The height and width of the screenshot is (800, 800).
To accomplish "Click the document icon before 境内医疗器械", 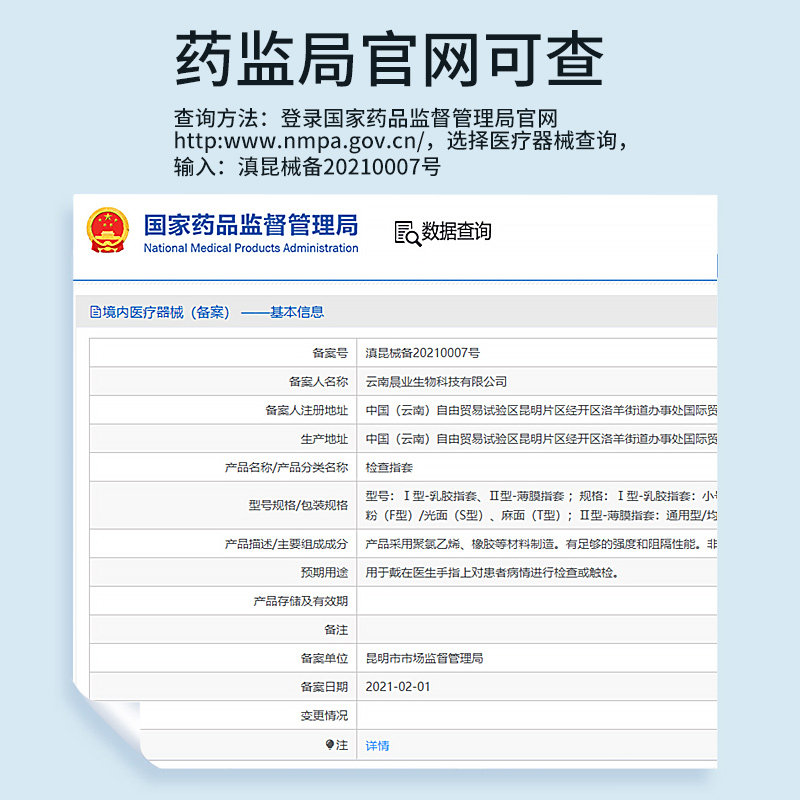I will point(95,312).
